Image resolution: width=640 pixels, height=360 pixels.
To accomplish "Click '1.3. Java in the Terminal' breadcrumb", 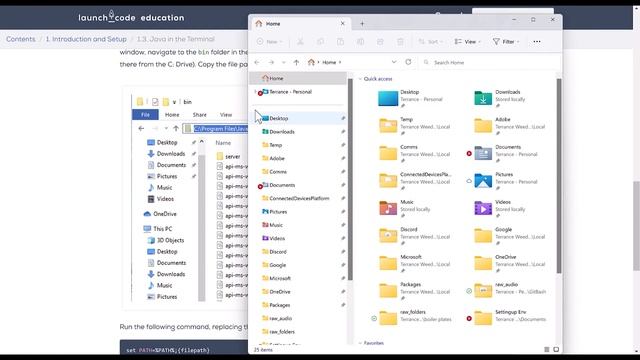I will point(176,39).
